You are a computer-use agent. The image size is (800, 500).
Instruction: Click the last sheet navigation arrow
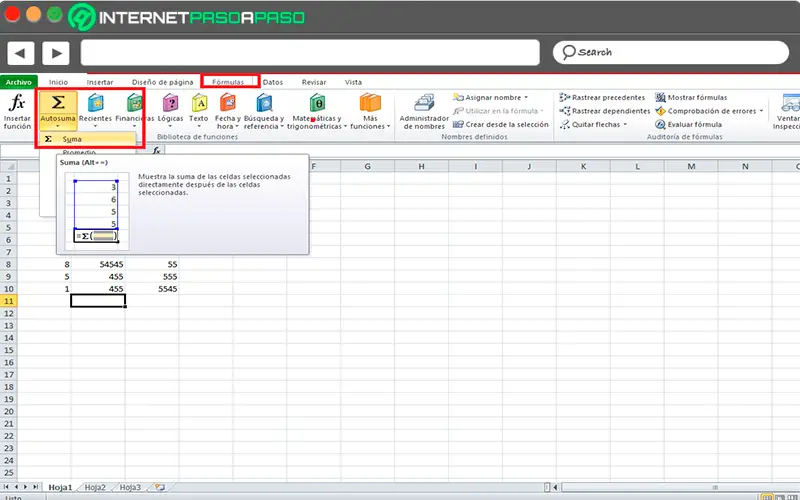[34, 487]
